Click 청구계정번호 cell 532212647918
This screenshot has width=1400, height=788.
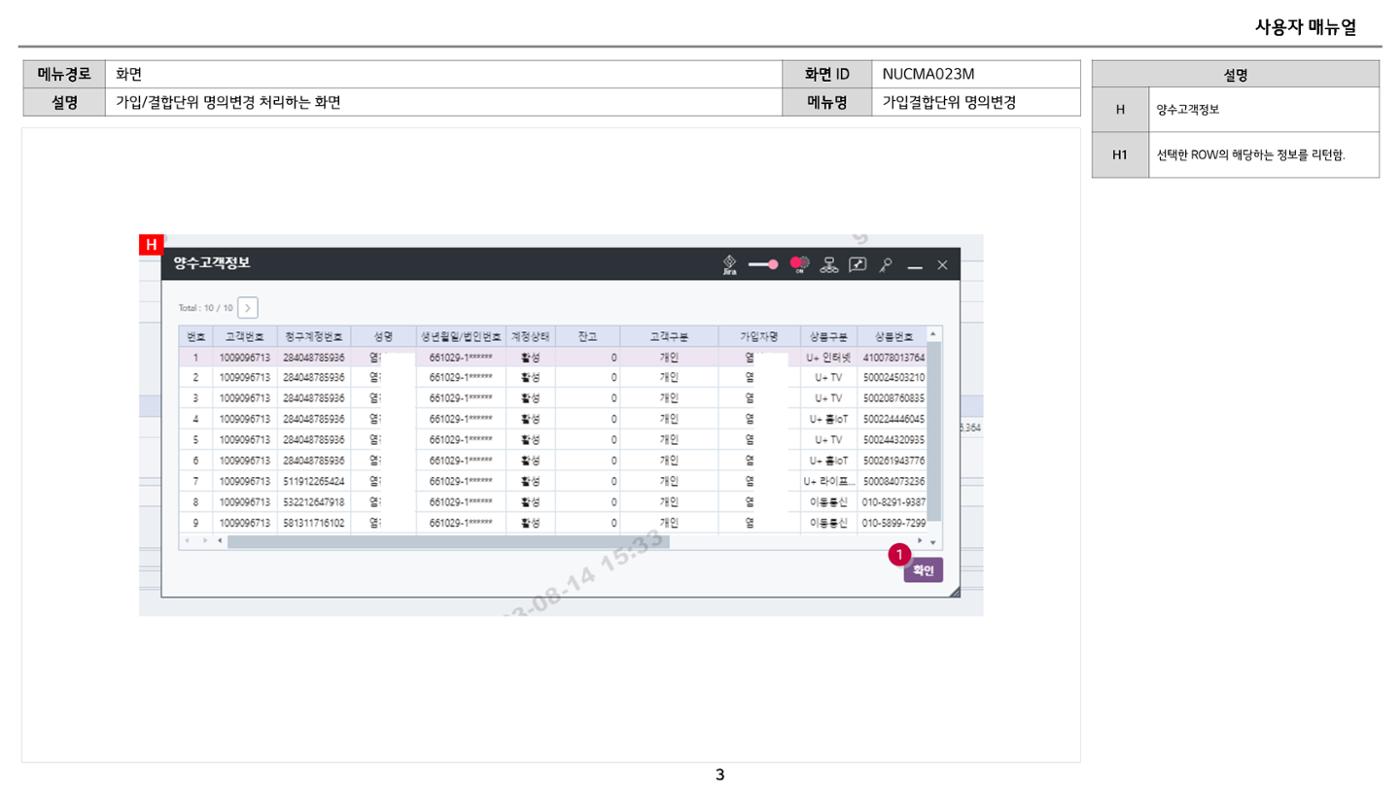click(314, 502)
